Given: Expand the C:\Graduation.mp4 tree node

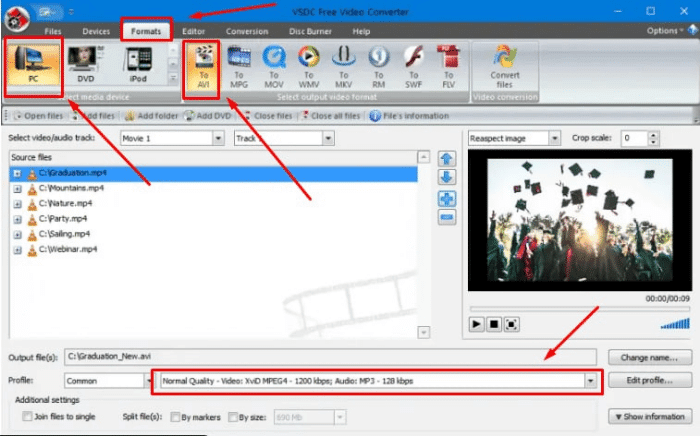Looking at the screenshot, I should 17,173.
